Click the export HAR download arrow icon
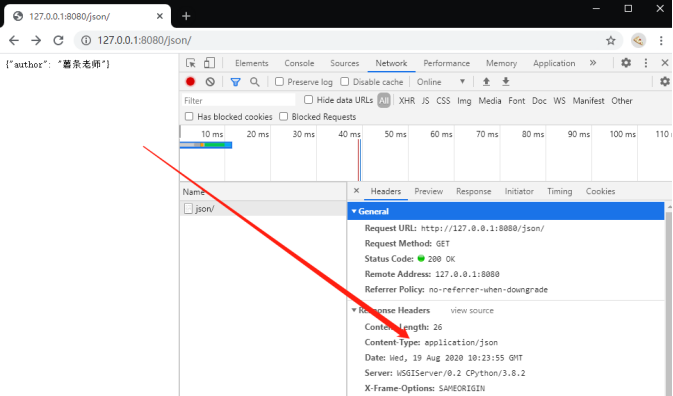 506,82
